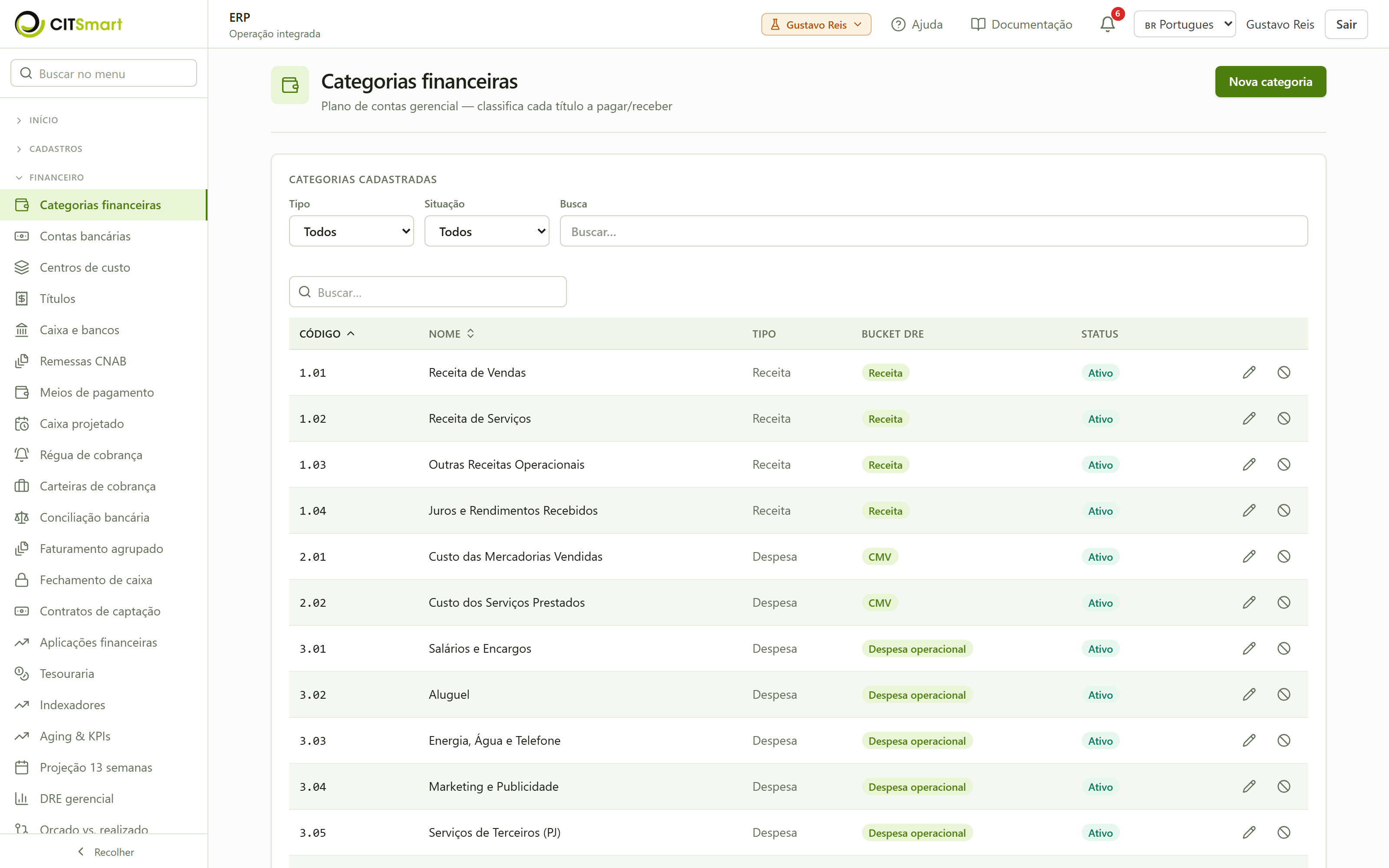Click Recolher to collapse the sidebar
The width and height of the screenshot is (1389, 868).
click(105, 852)
